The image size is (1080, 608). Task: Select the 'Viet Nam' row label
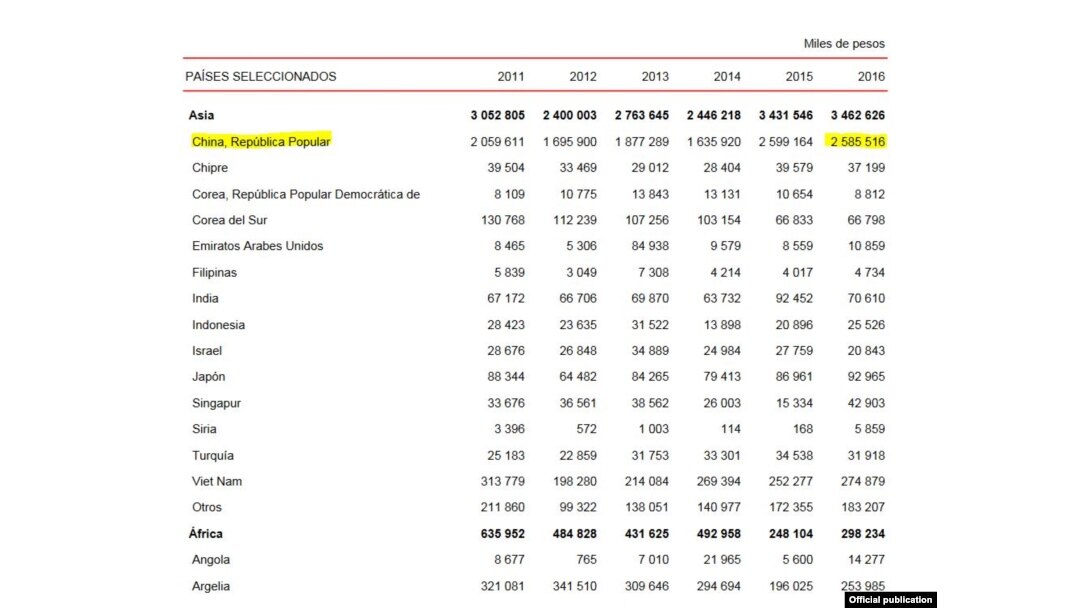point(217,481)
